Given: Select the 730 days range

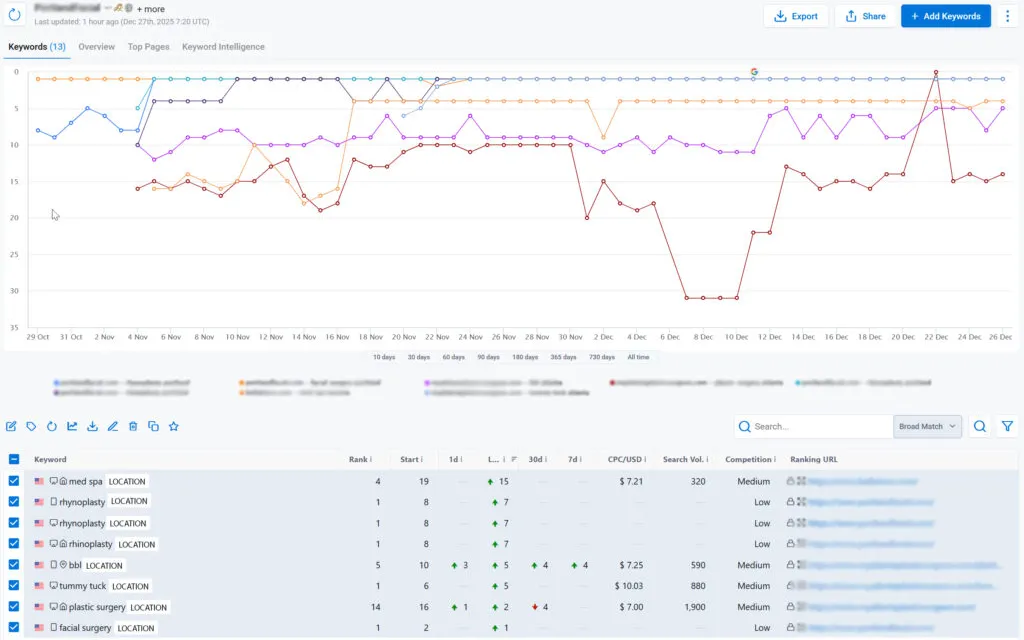Looking at the screenshot, I should pos(601,357).
